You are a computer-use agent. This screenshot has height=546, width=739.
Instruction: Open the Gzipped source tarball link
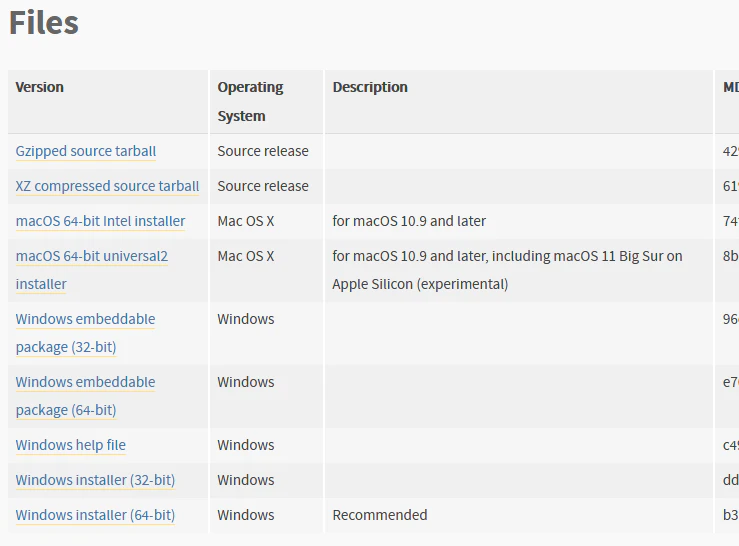tap(86, 151)
